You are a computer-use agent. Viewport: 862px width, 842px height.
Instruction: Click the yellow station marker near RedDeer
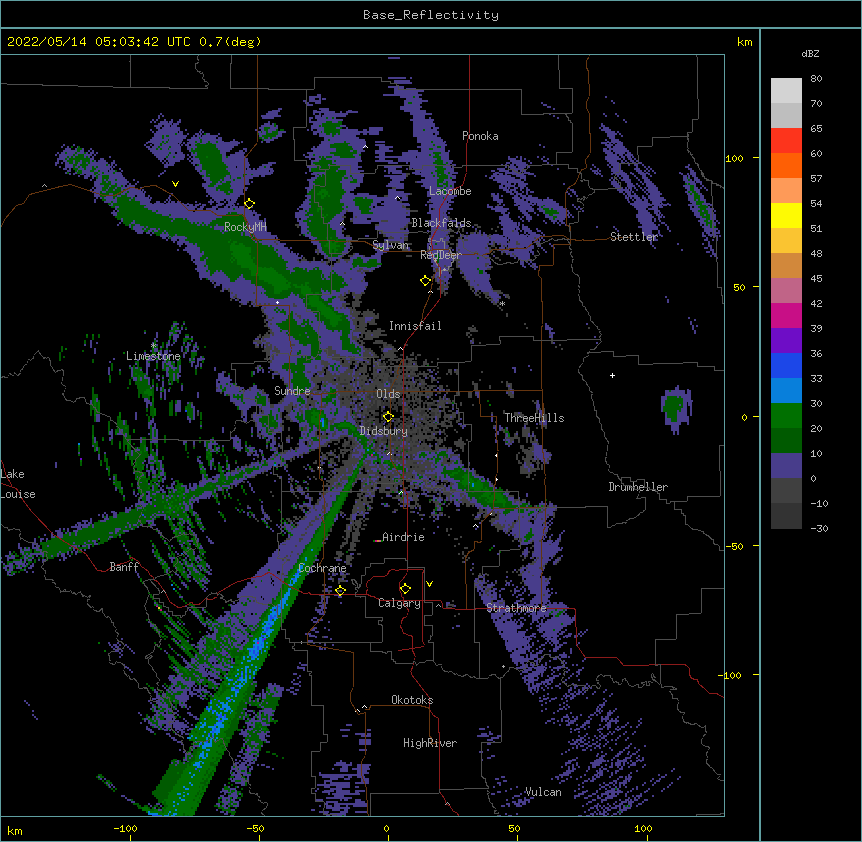click(x=425, y=281)
